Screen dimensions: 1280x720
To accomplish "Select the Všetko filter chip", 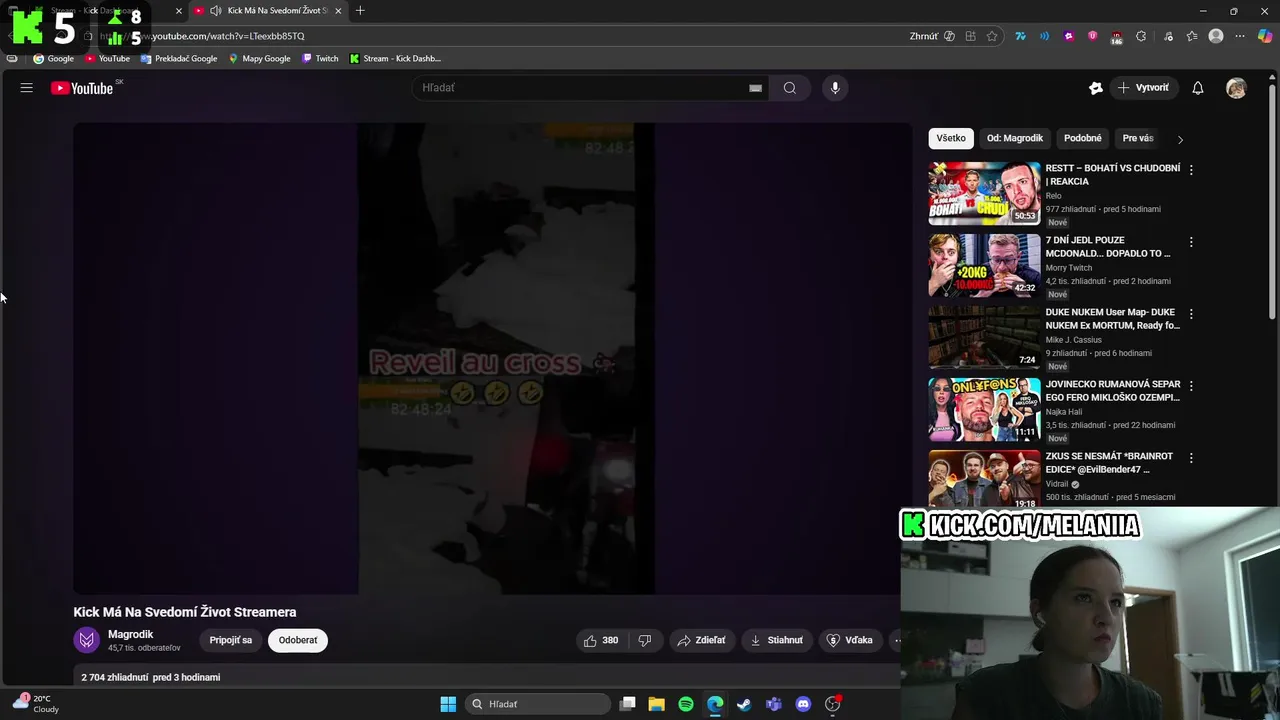I will tap(951, 138).
